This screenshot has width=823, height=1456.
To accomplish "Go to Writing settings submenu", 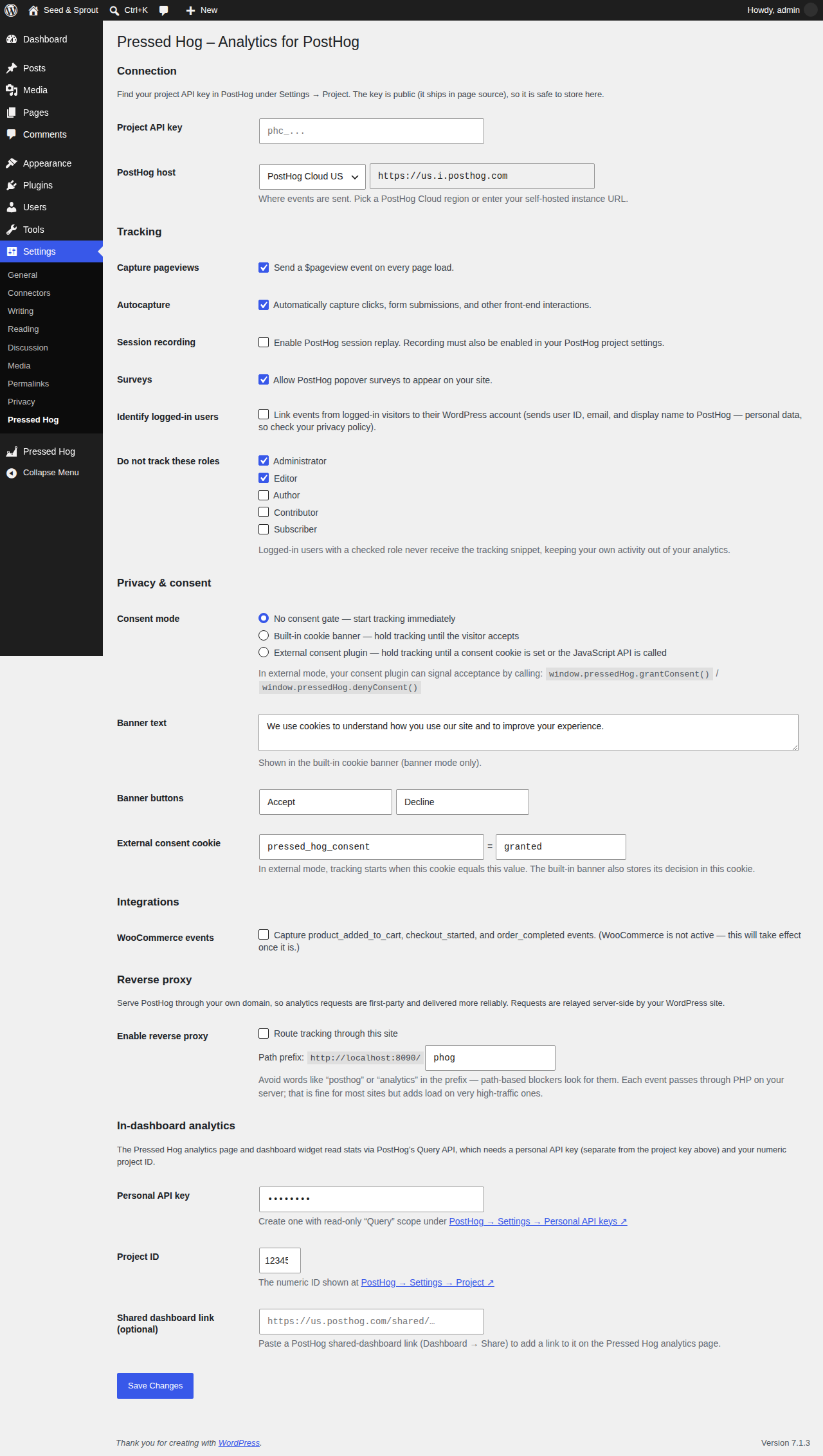I will coord(21,311).
